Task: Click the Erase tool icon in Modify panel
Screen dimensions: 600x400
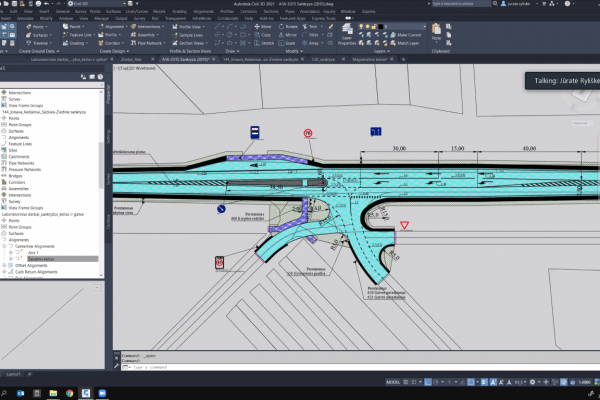Action: [331, 26]
